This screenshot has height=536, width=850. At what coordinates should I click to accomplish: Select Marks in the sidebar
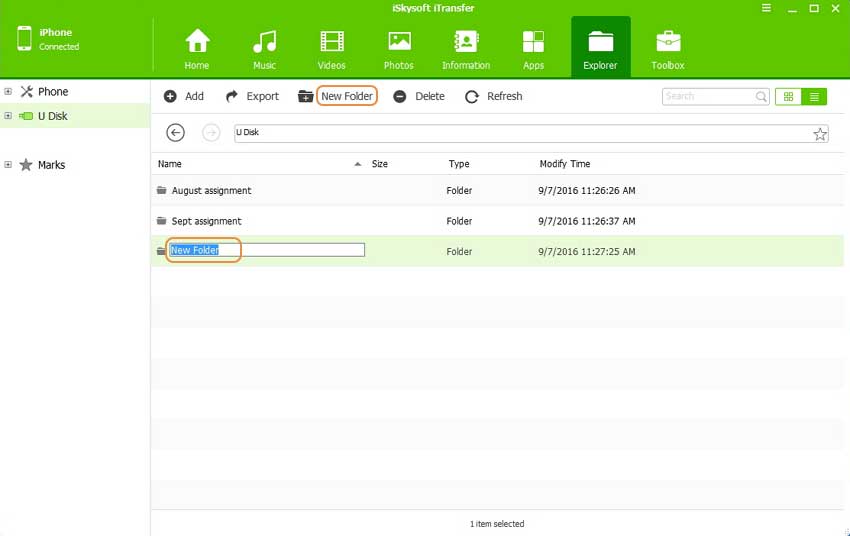(x=51, y=165)
